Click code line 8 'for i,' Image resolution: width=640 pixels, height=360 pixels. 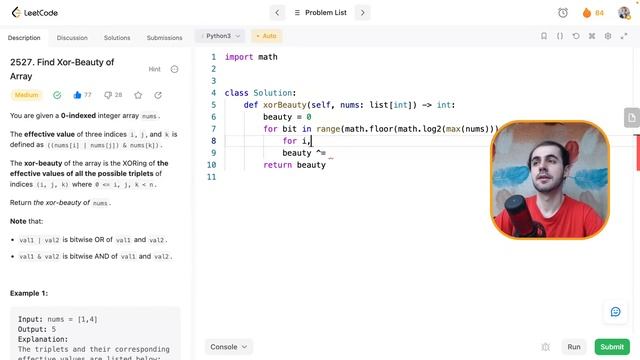297,141
